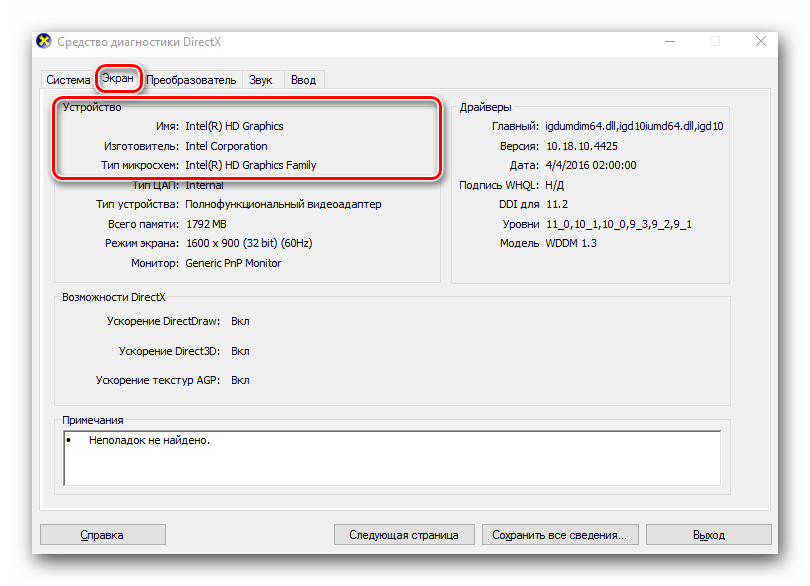
Task: Open the Звук tab
Action: point(260,80)
